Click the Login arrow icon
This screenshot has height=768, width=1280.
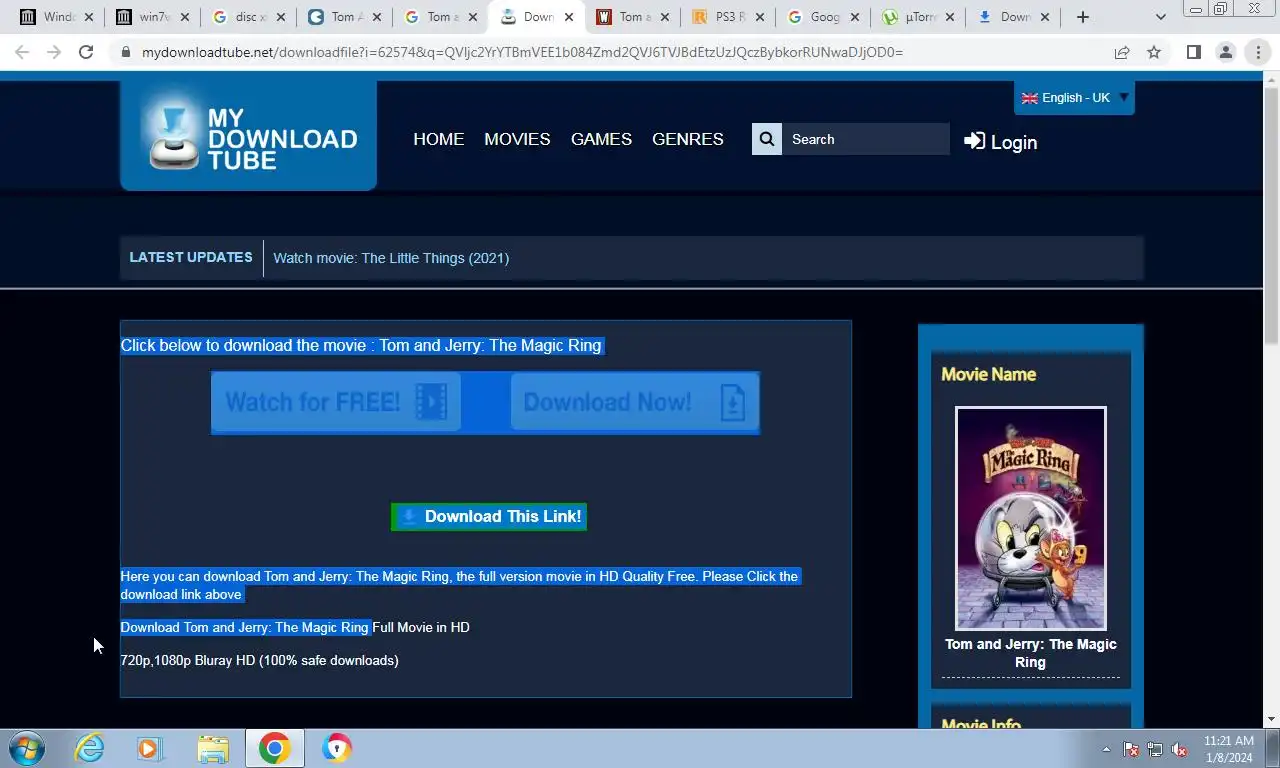click(974, 141)
